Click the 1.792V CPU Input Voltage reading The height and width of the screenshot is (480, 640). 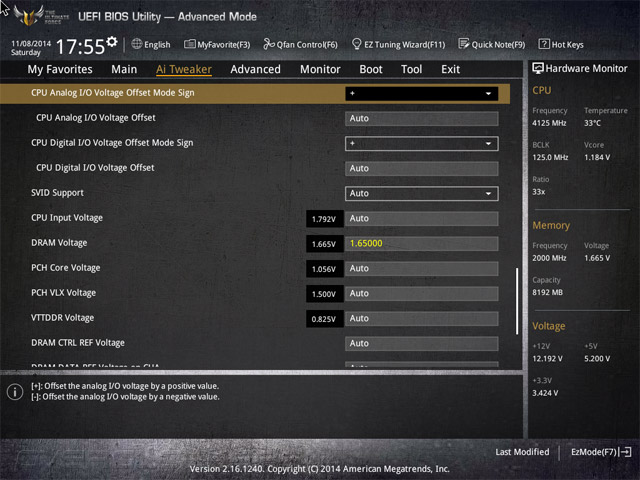[324, 219]
